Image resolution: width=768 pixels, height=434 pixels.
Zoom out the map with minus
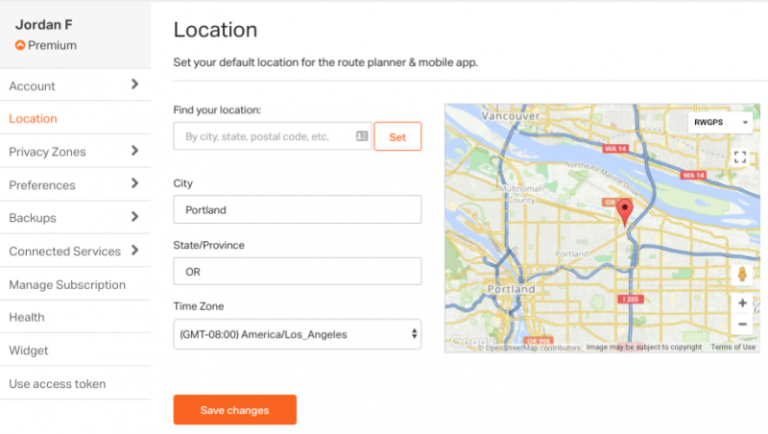[x=742, y=324]
